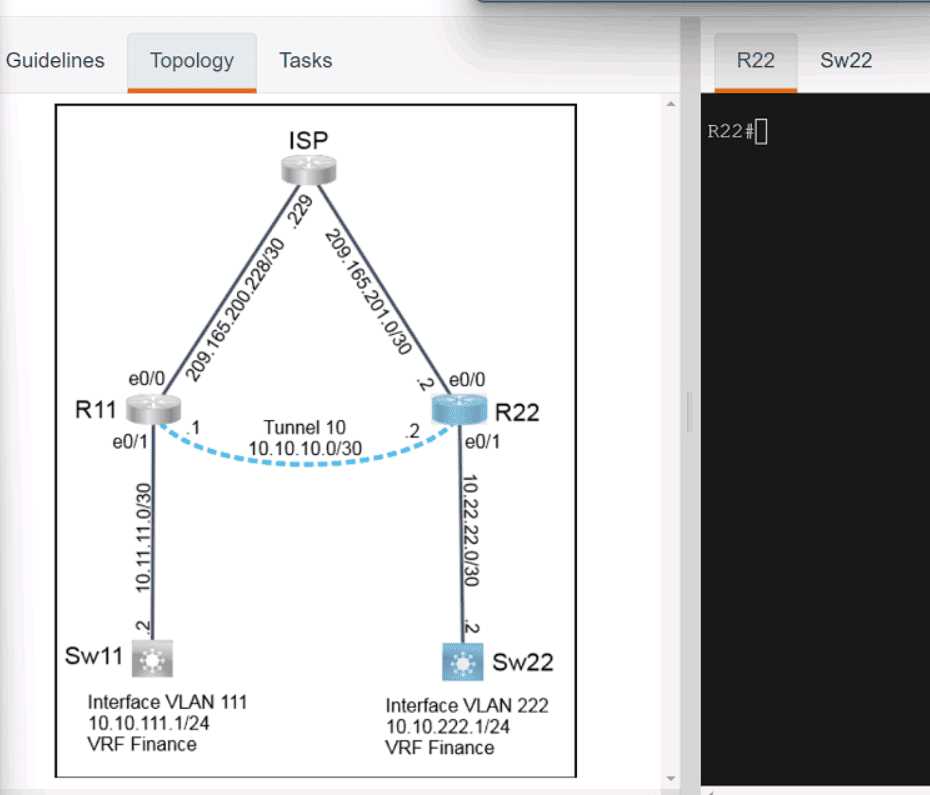Click the Tunnel 10 label
Screen dimensions: 930x795
(x=306, y=427)
